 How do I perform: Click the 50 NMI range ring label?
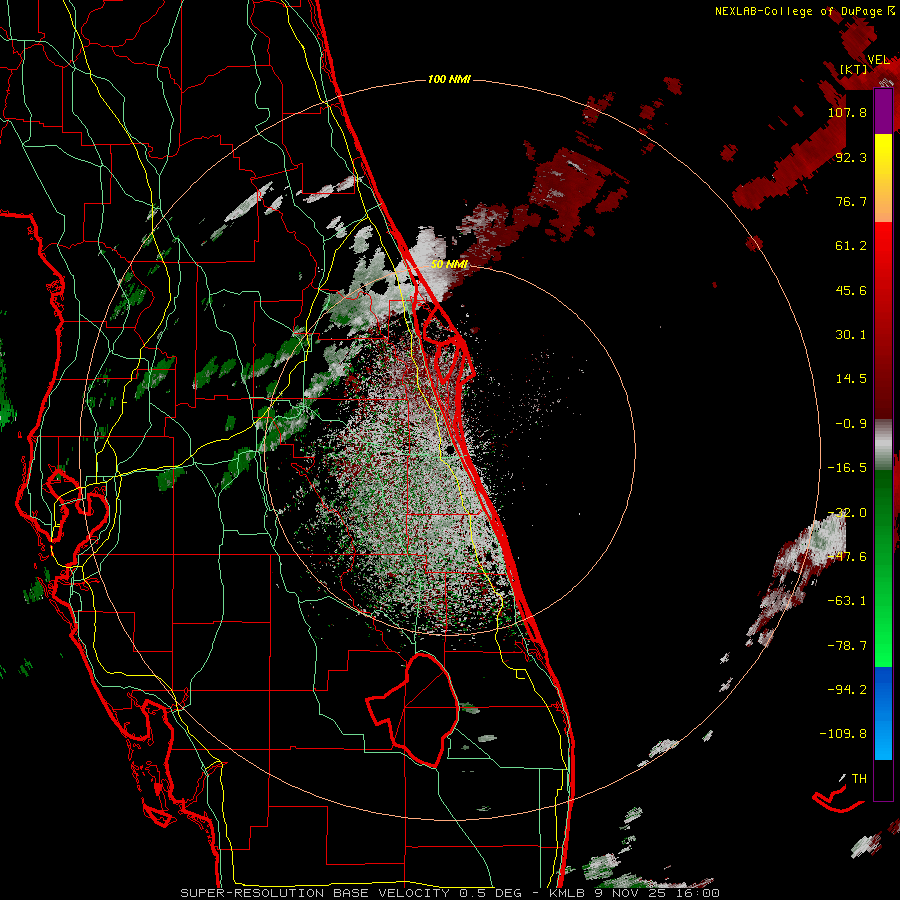[x=449, y=264]
